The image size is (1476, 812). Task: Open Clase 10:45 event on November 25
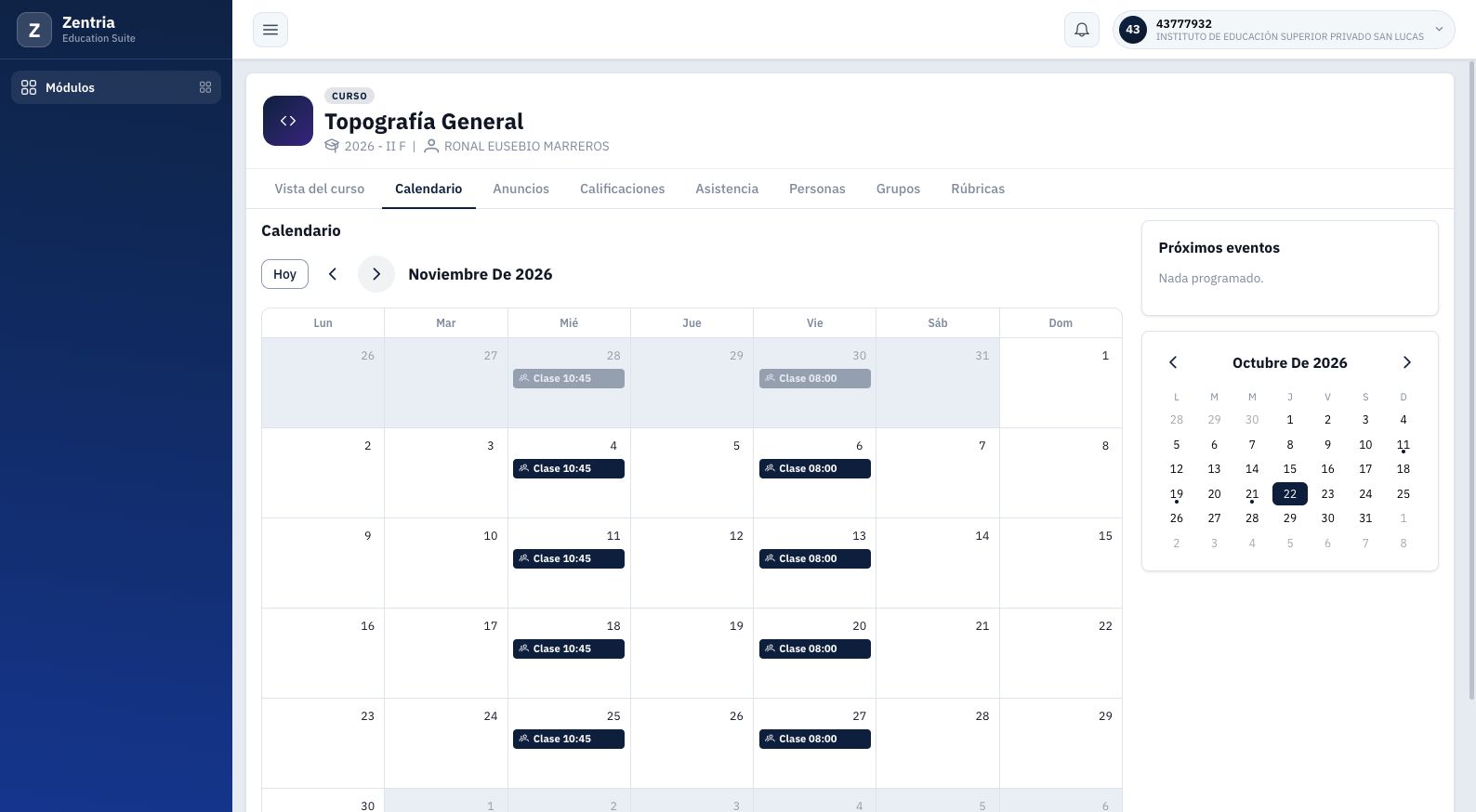pyautogui.click(x=569, y=739)
